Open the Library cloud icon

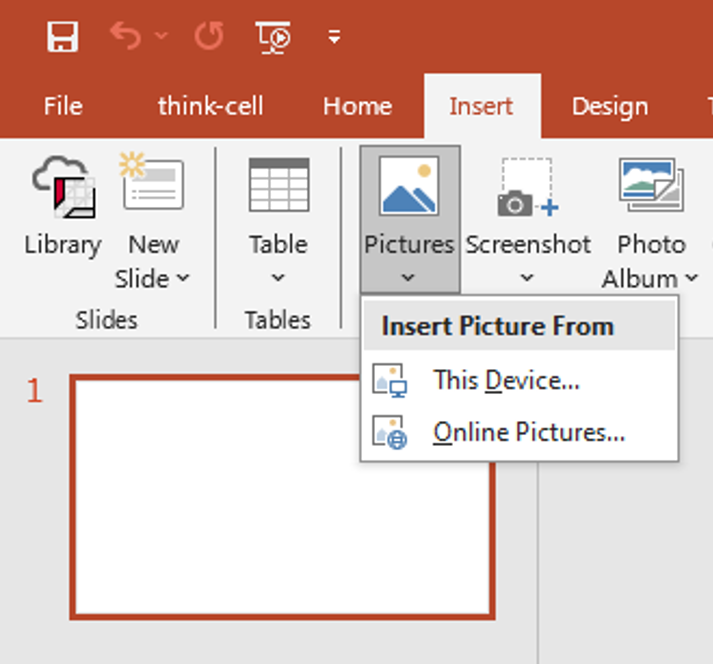(x=64, y=187)
